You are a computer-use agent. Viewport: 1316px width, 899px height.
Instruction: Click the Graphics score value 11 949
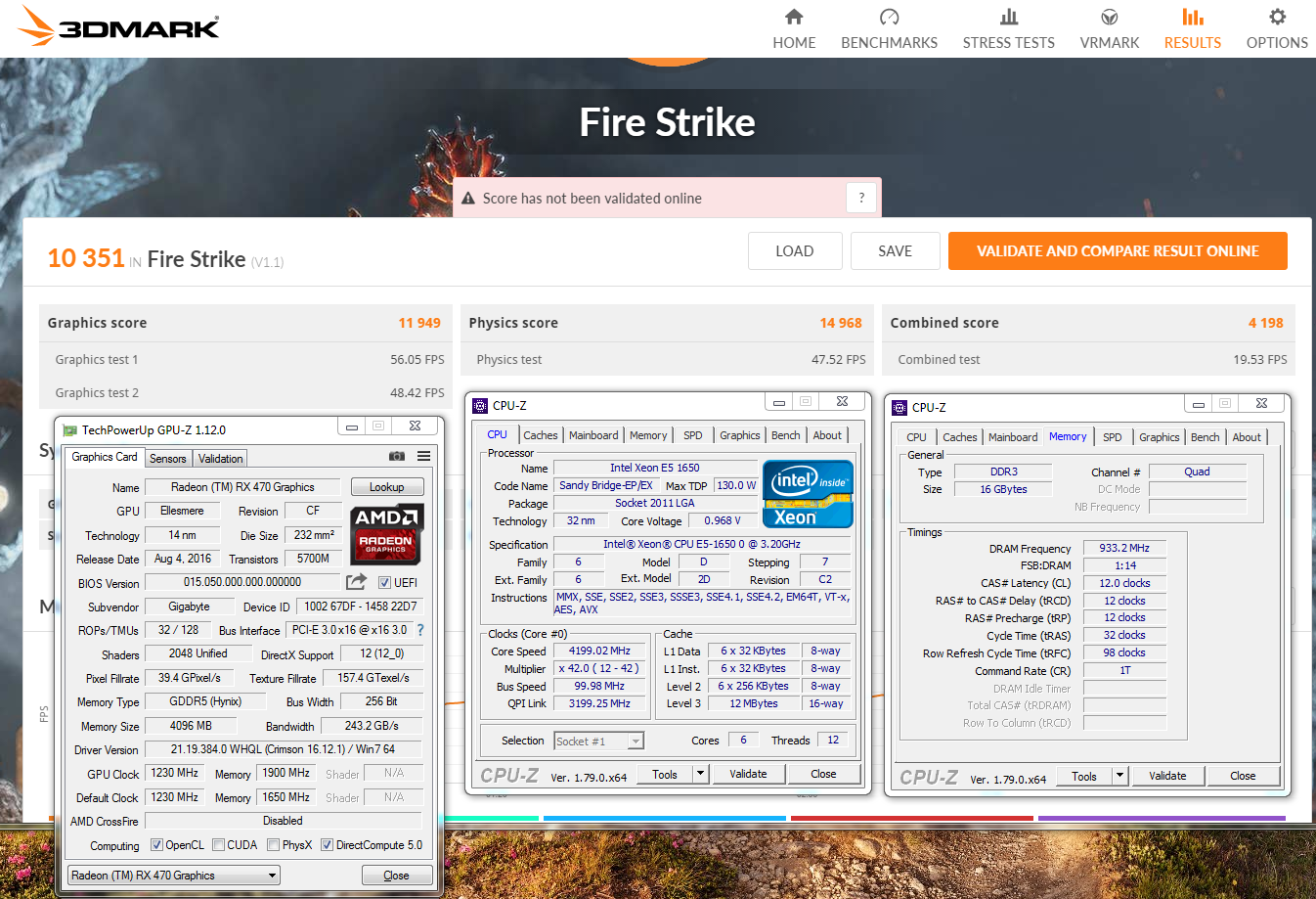tap(419, 323)
